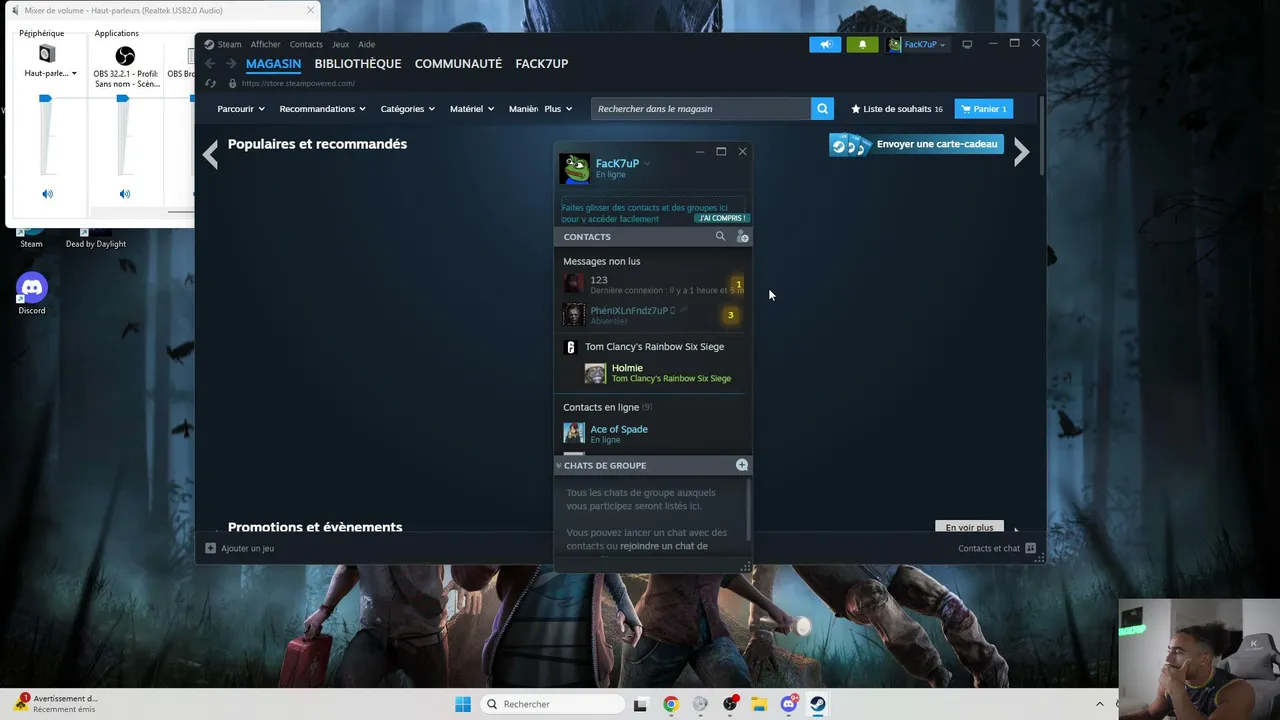This screenshot has width=1280, height=720.
Task: Click the Steam taskbar icon
Action: point(818,704)
